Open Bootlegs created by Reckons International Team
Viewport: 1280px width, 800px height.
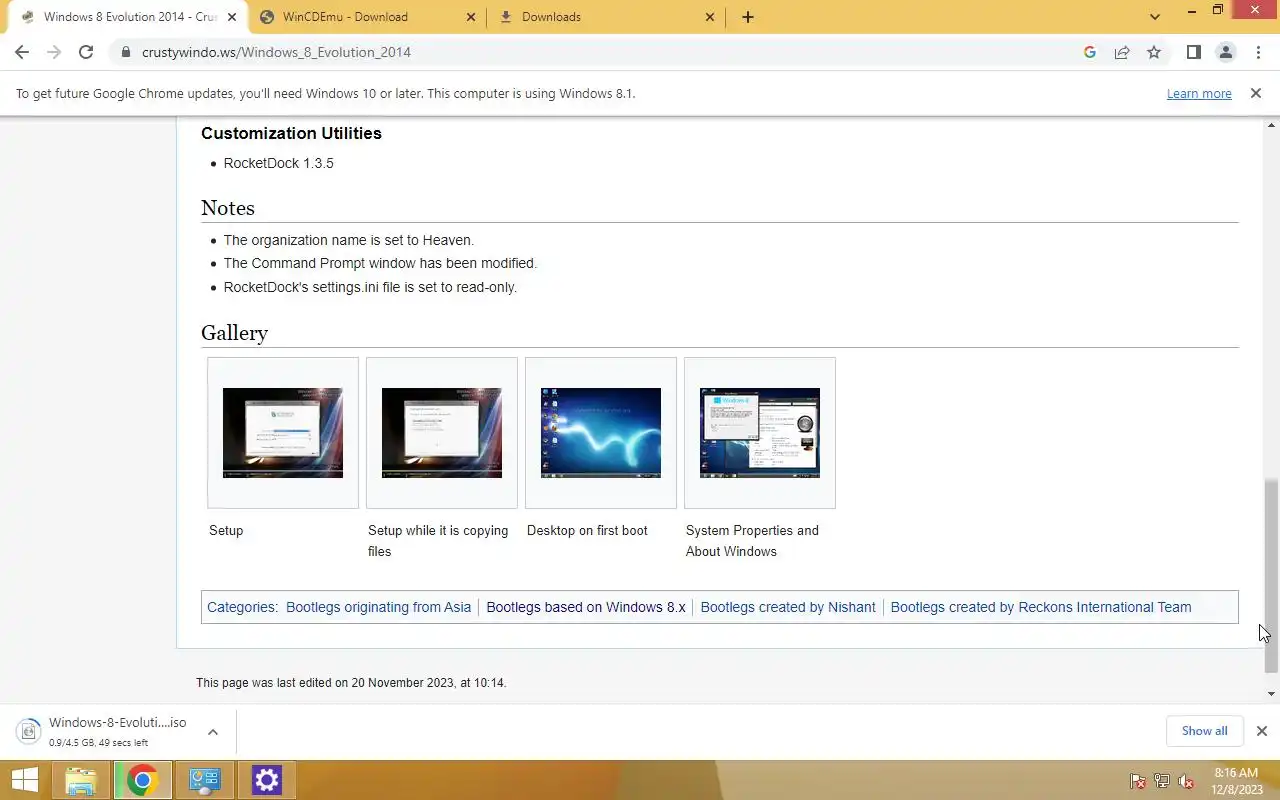pyautogui.click(x=1041, y=607)
